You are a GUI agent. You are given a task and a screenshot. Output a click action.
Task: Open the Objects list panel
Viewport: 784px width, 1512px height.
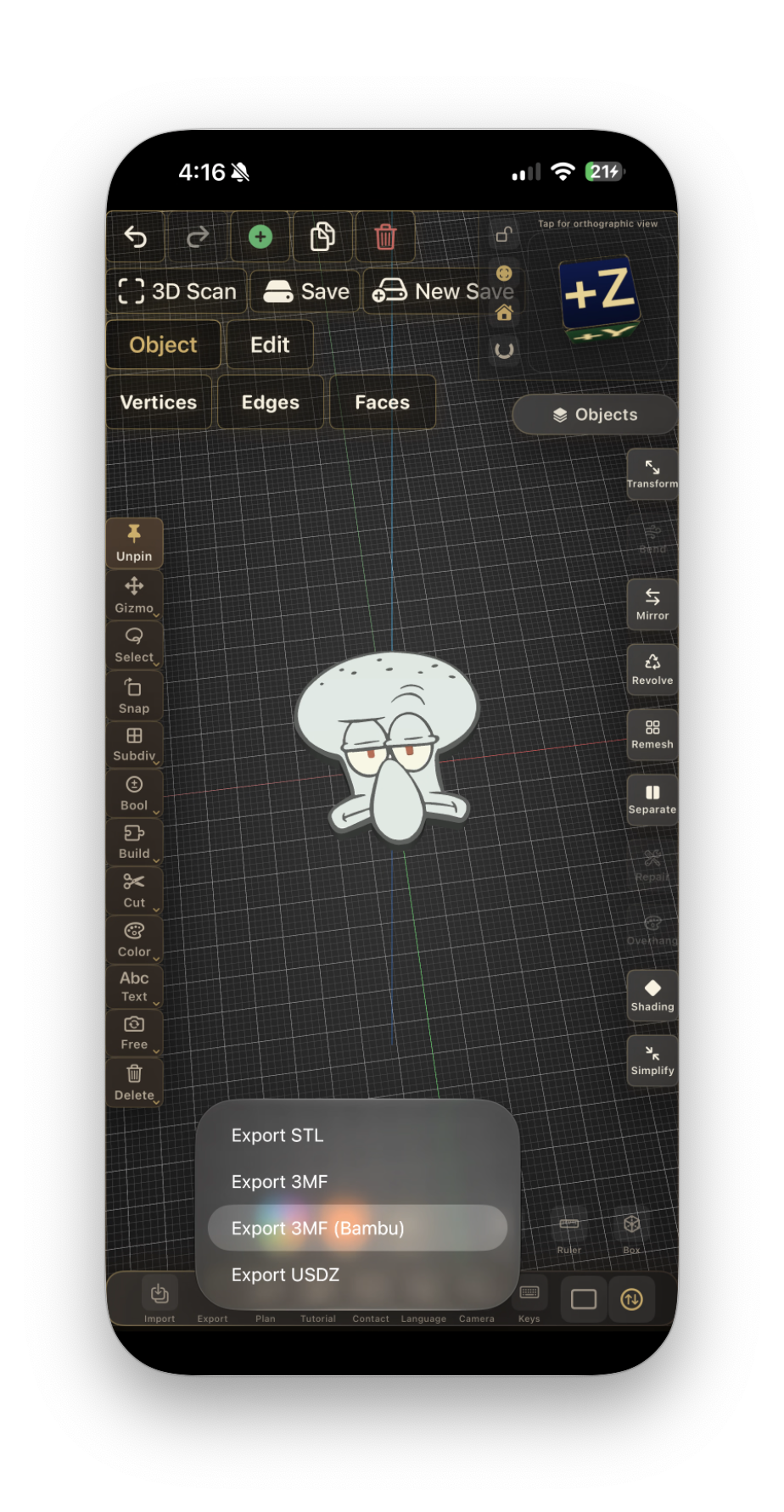pyautogui.click(x=595, y=415)
